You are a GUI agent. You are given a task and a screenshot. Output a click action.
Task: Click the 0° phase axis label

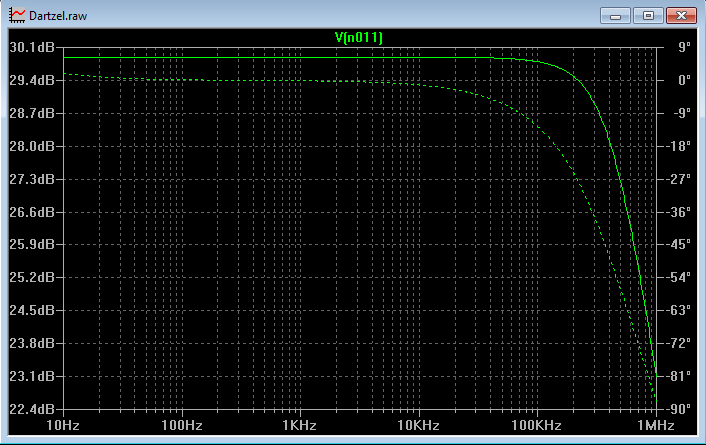point(684,80)
